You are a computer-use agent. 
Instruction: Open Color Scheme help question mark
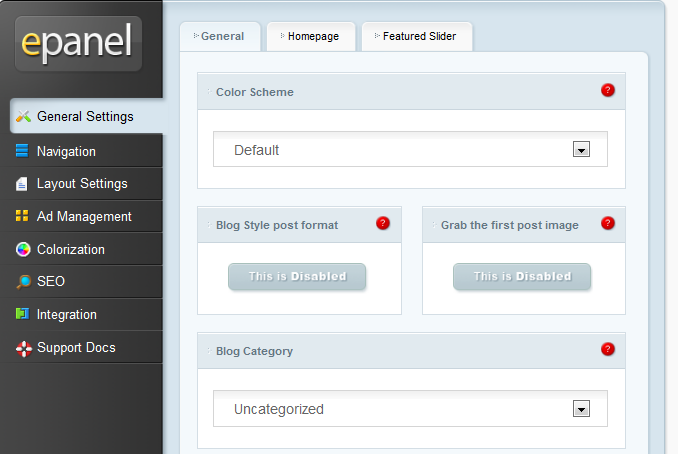click(608, 90)
